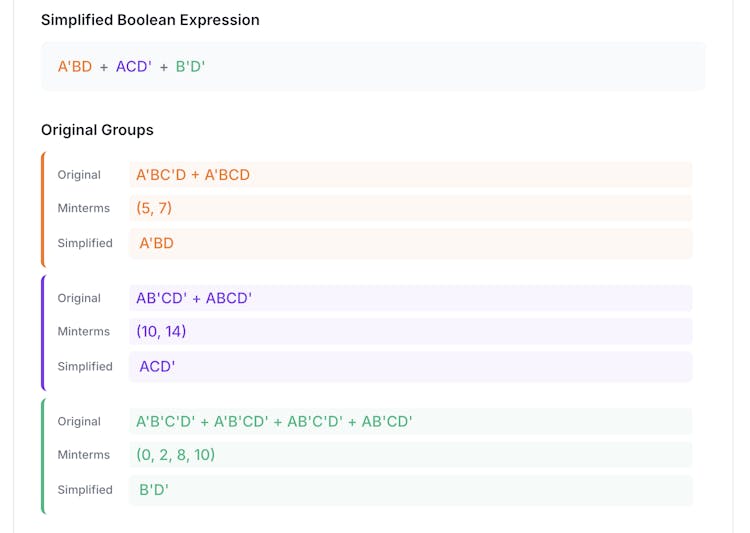Click the green group's left color bar
The height and width of the screenshot is (533, 750).
[x=43, y=456]
